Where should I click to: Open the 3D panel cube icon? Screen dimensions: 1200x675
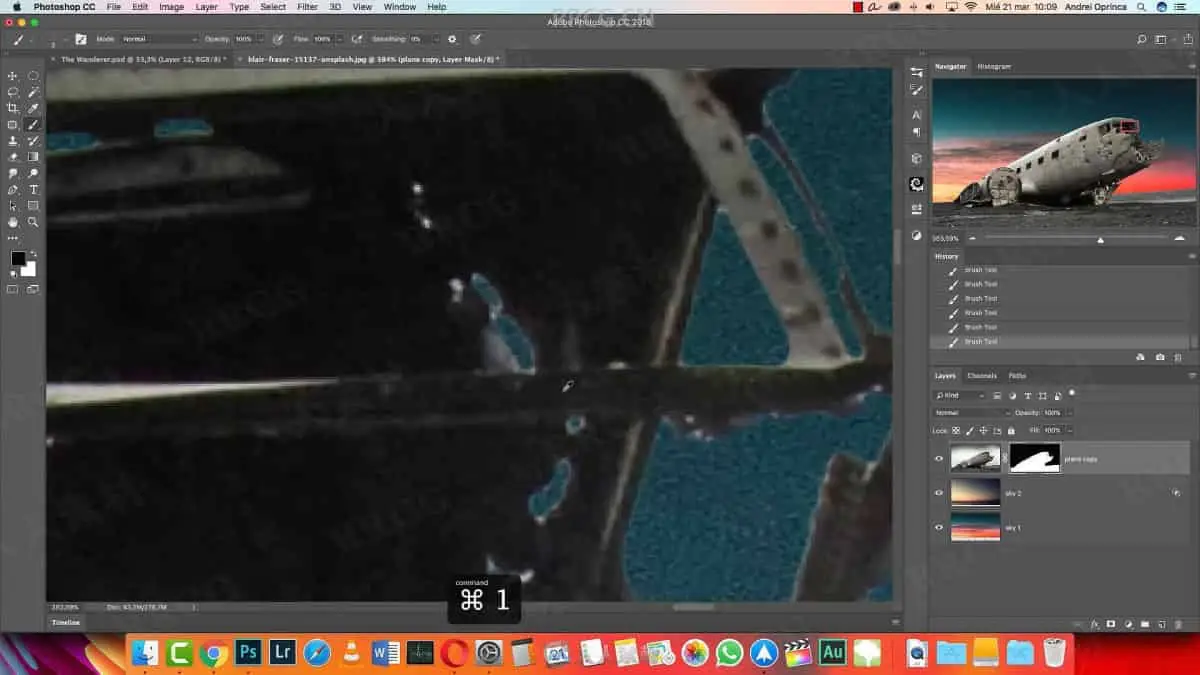click(x=916, y=158)
